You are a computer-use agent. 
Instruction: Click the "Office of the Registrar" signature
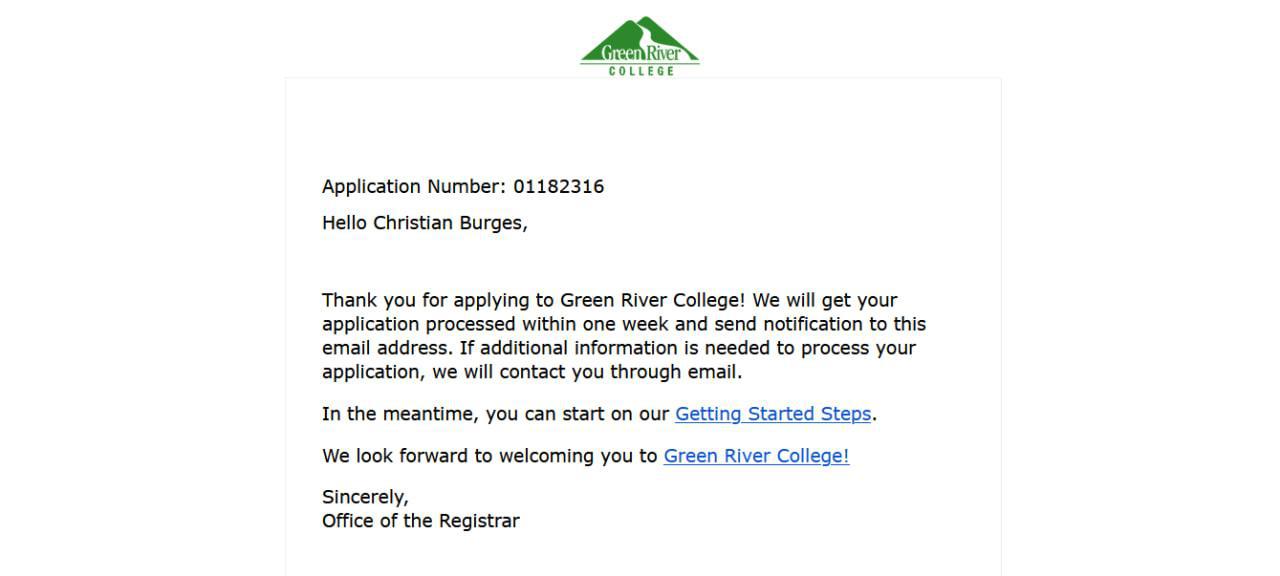[420, 521]
